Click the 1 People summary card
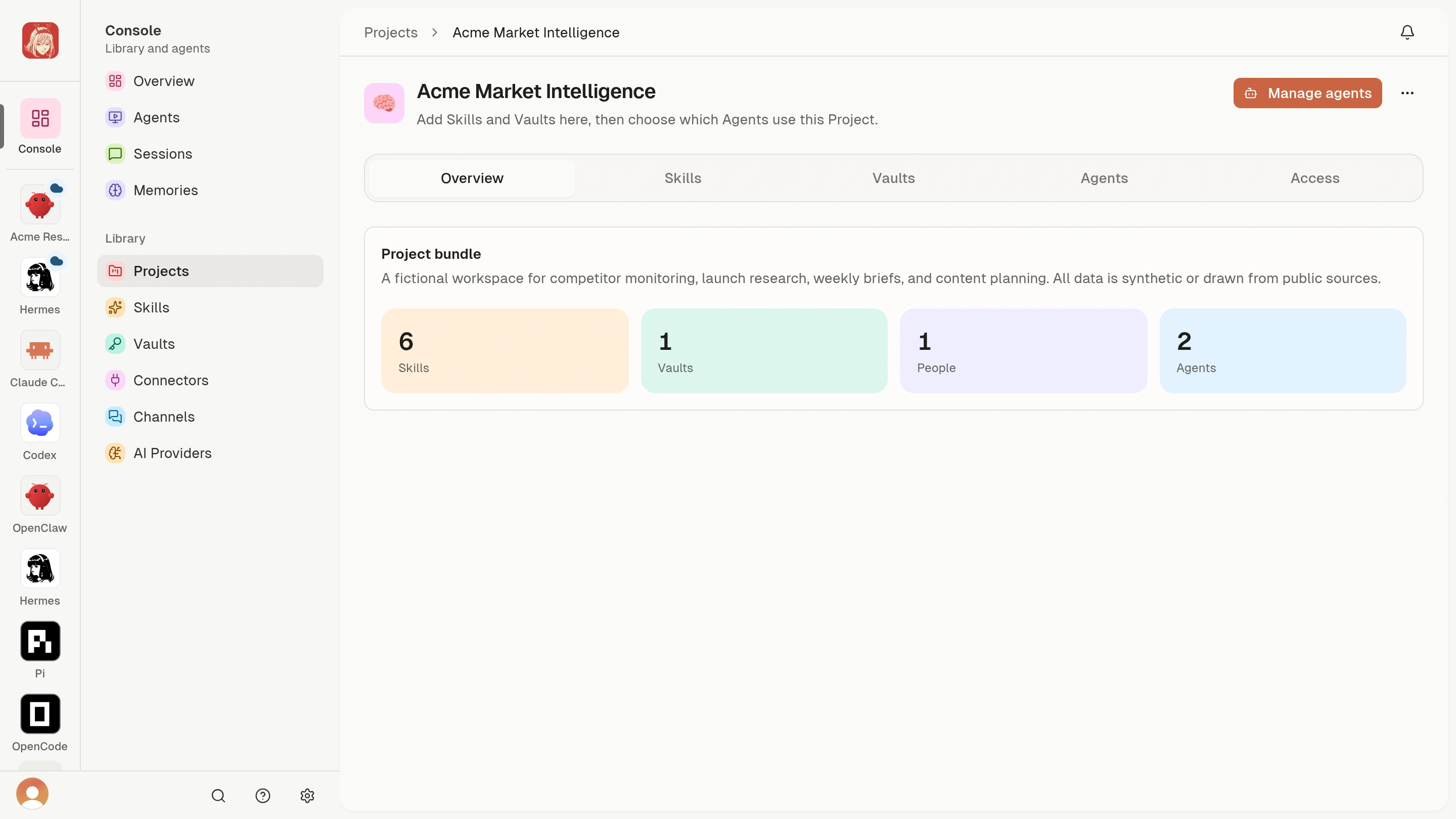Image resolution: width=1456 pixels, height=819 pixels. pyautogui.click(x=1024, y=351)
